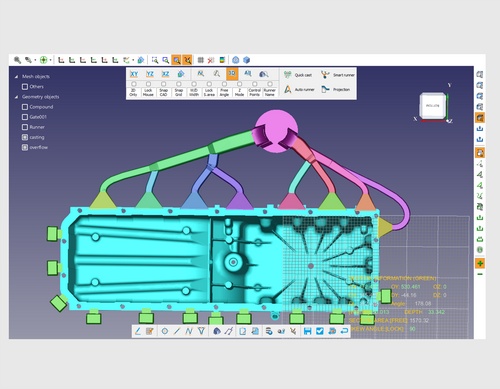The width and height of the screenshot is (500, 389).
Task: Open the arrow beside green crosshair icon
Action: tap(50, 60)
